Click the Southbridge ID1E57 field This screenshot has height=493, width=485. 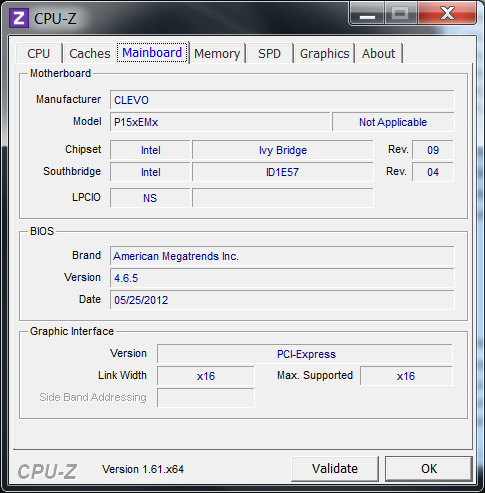tap(283, 172)
